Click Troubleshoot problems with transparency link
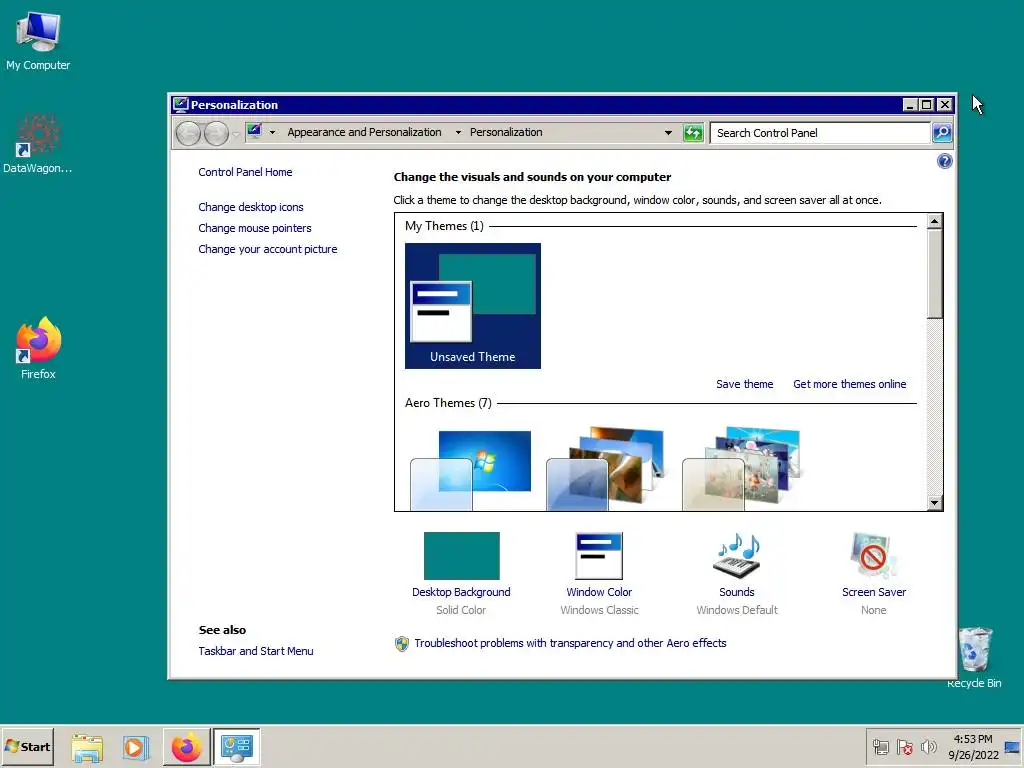The height and width of the screenshot is (768, 1024). point(570,643)
